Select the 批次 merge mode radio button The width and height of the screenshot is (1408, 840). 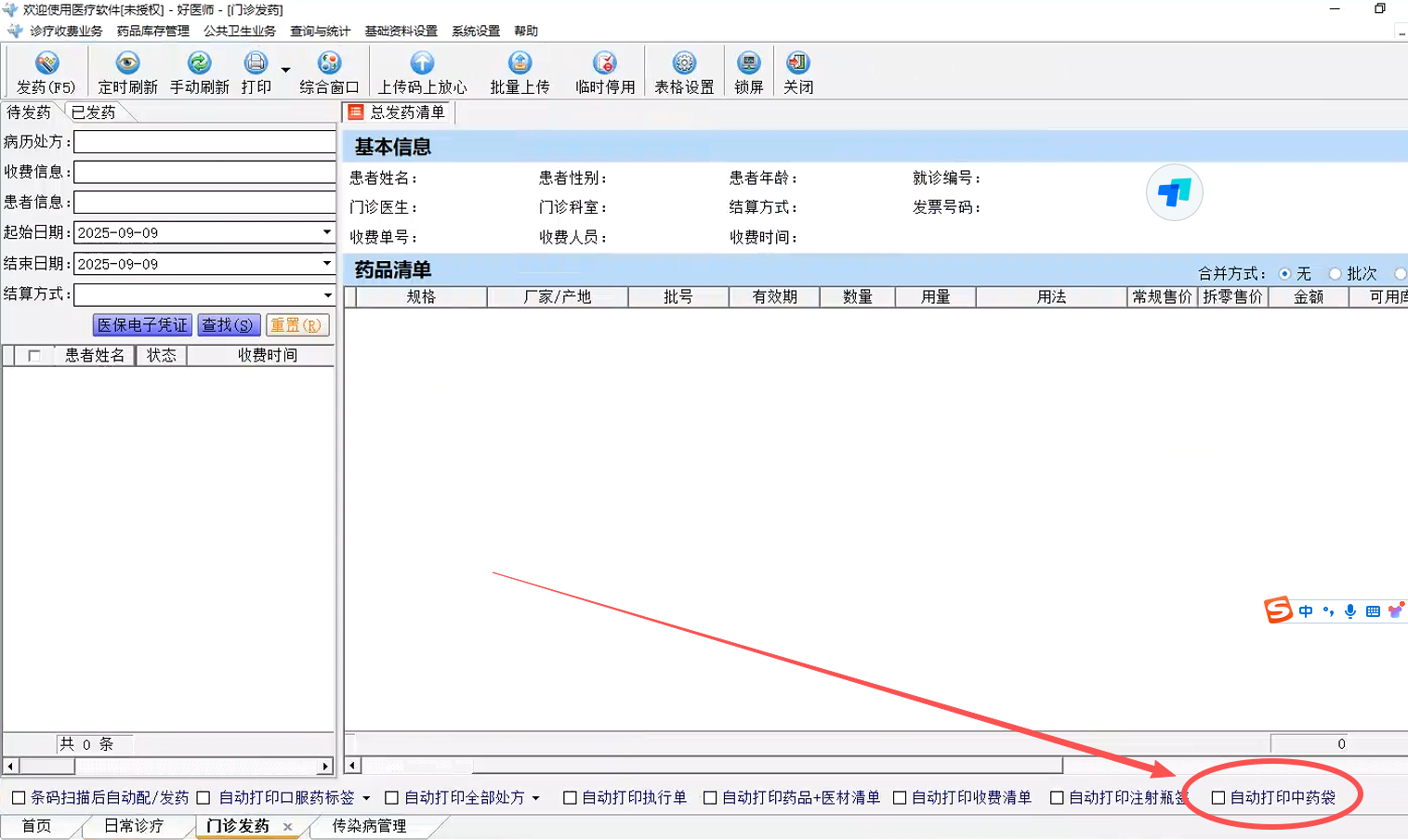1336,273
